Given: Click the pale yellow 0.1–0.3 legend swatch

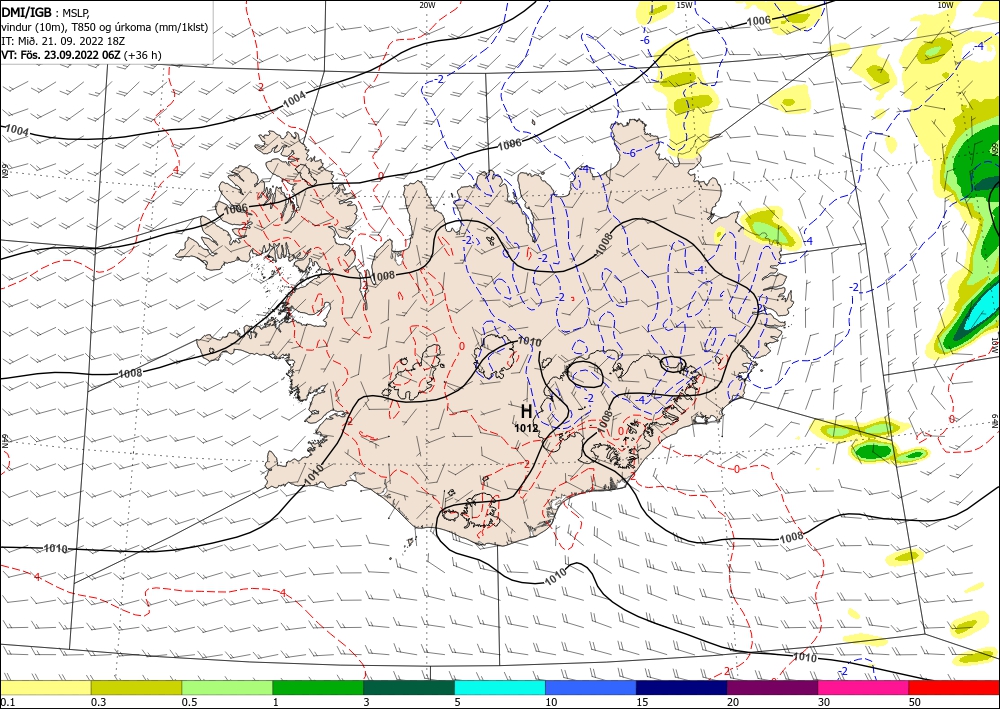Looking at the screenshot, I should (45, 687).
